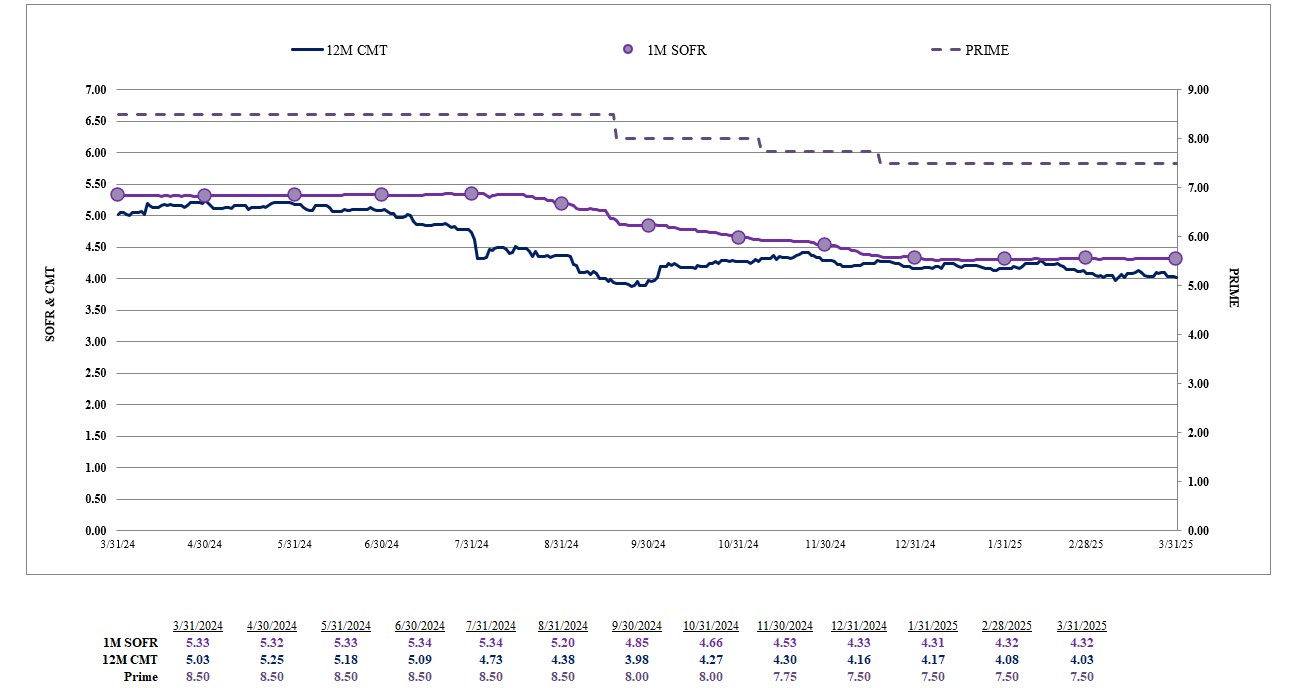Click the 9/30/2024 table column header

point(637,626)
